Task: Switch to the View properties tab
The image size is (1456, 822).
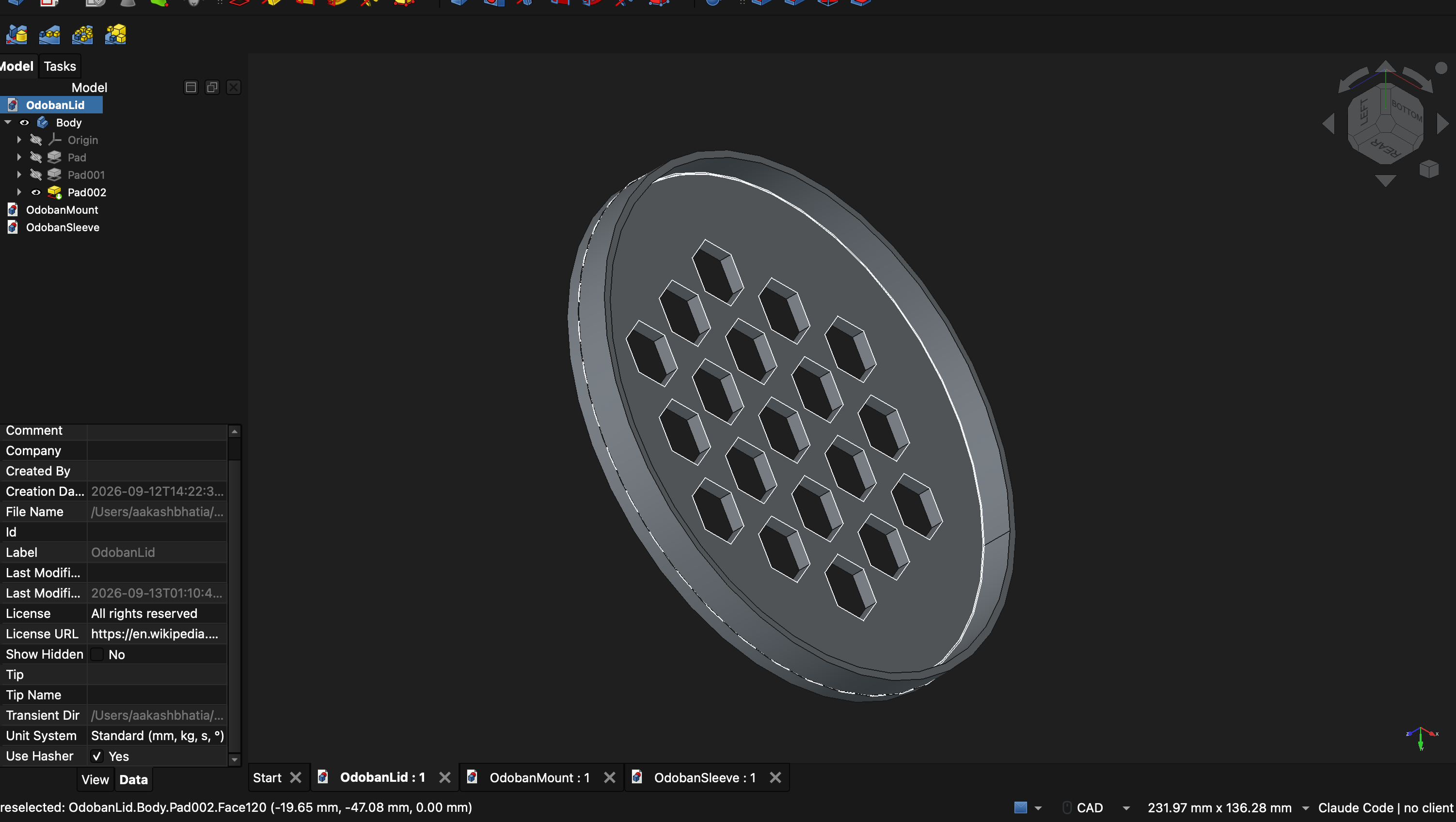Action: tap(95, 780)
